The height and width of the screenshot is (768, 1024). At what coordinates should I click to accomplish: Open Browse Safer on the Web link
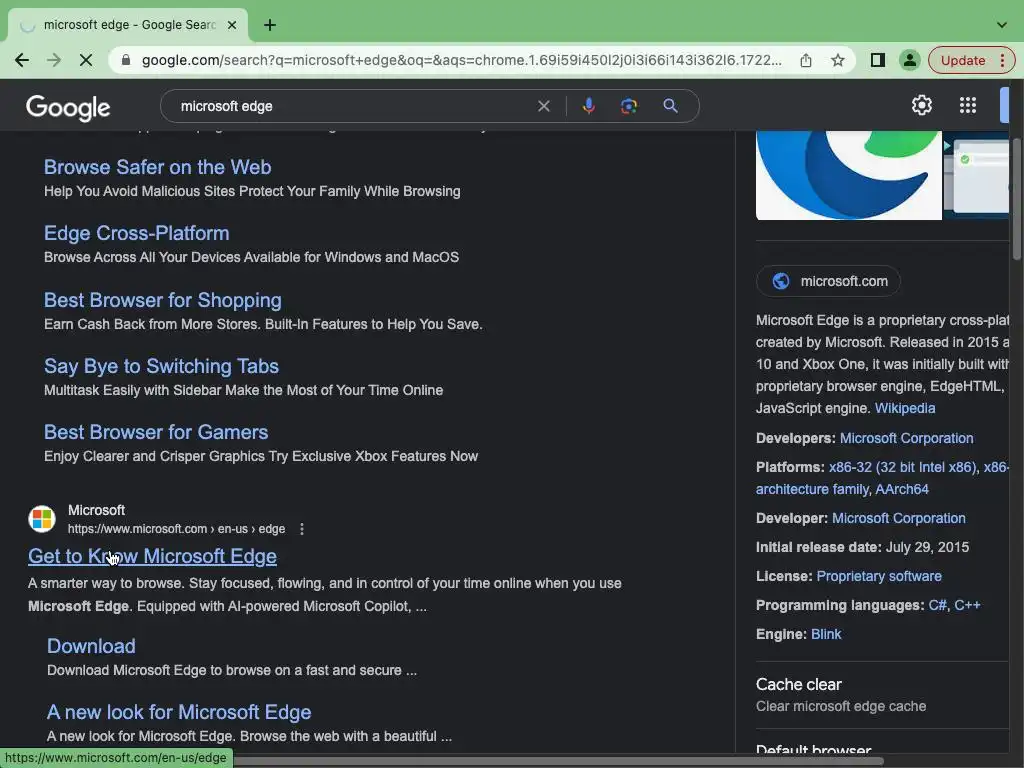click(157, 167)
